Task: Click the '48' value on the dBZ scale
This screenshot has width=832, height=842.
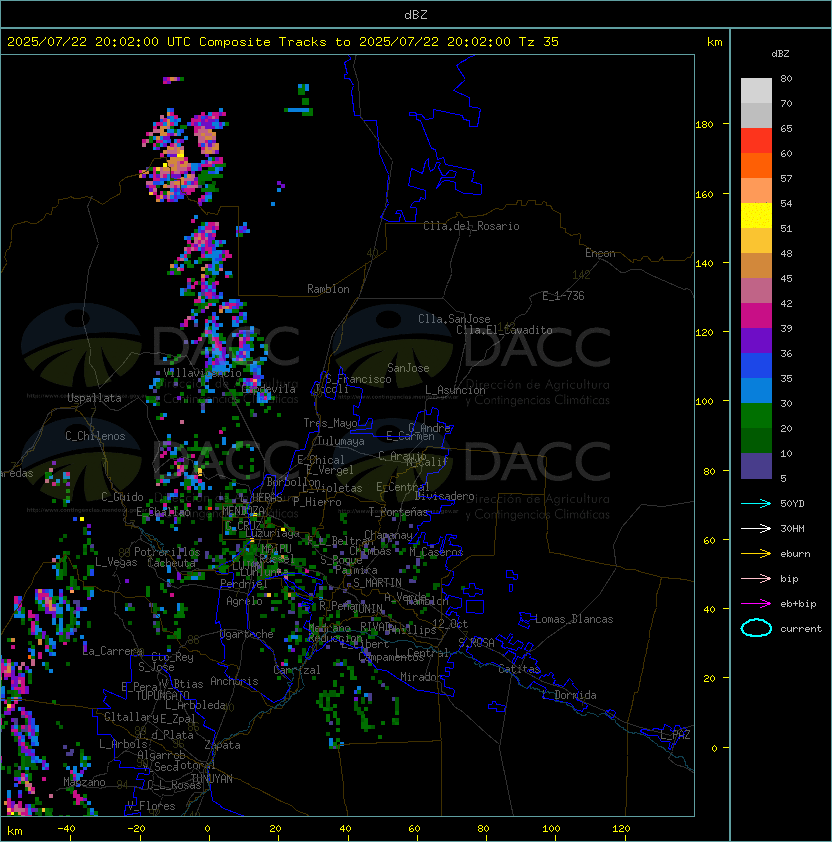Action: pos(786,253)
